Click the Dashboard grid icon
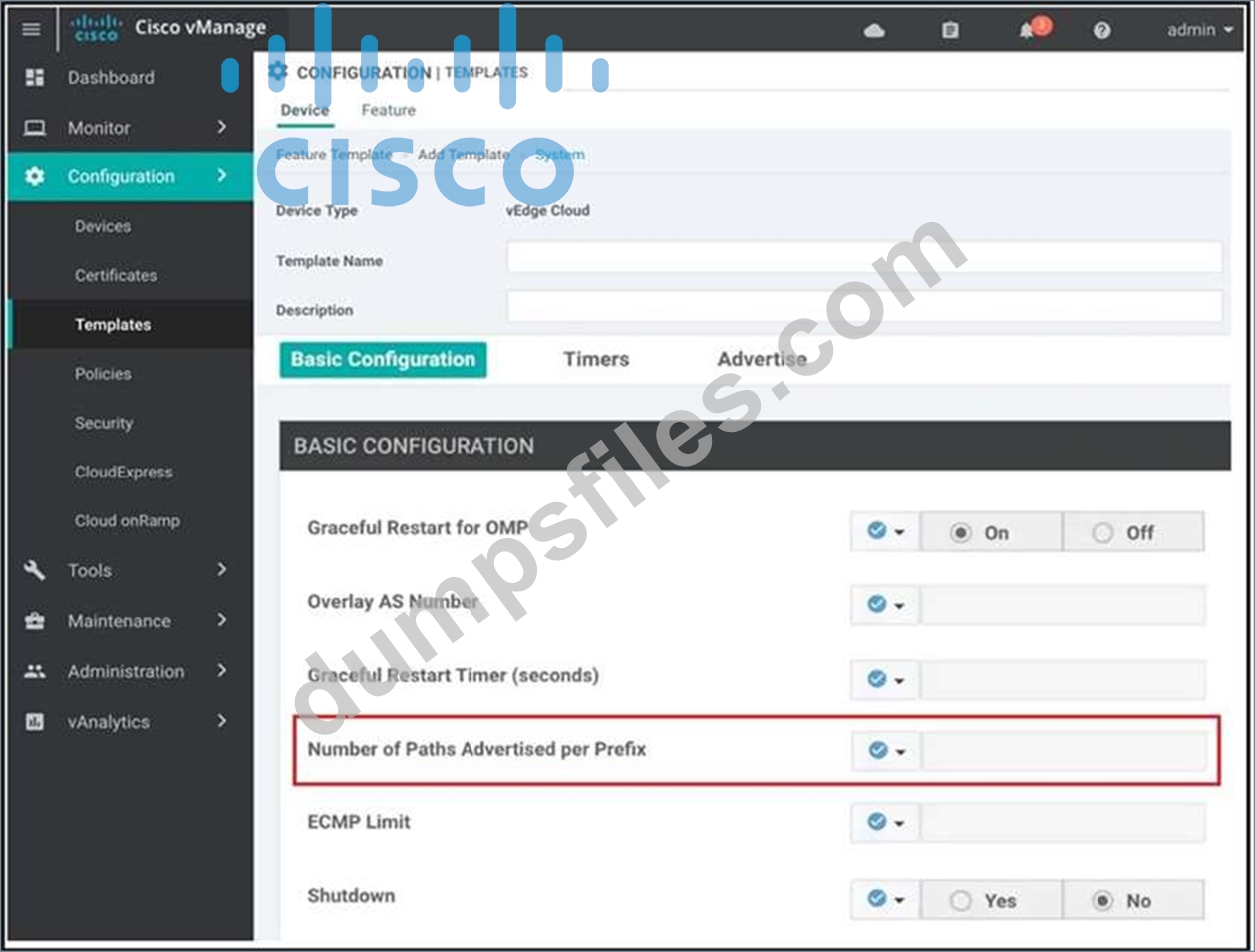The height and width of the screenshot is (952, 1255). [x=35, y=77]
